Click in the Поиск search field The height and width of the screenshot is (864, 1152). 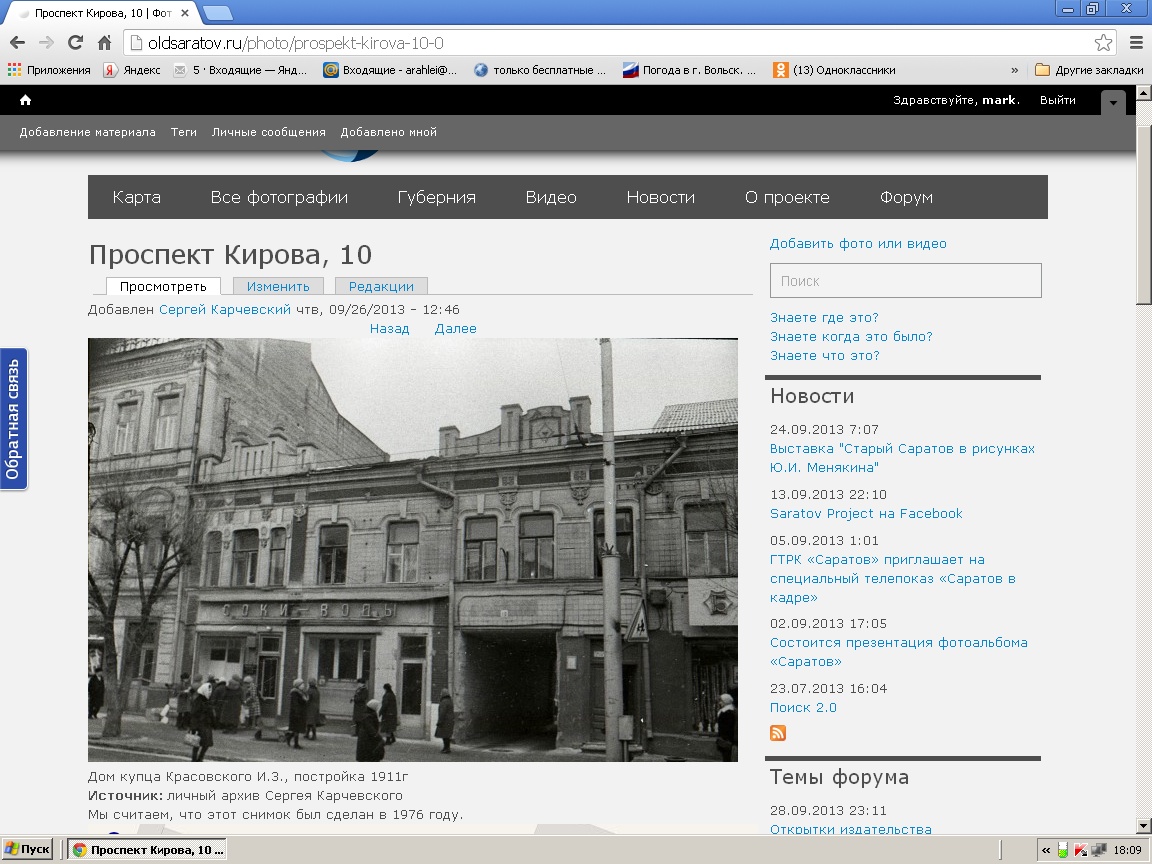pos(905,281)
